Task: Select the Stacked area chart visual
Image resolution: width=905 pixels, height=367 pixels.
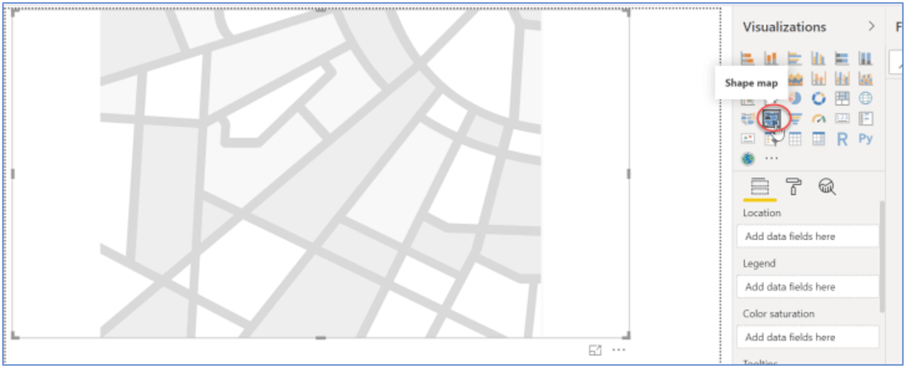Action: [795, 78]
